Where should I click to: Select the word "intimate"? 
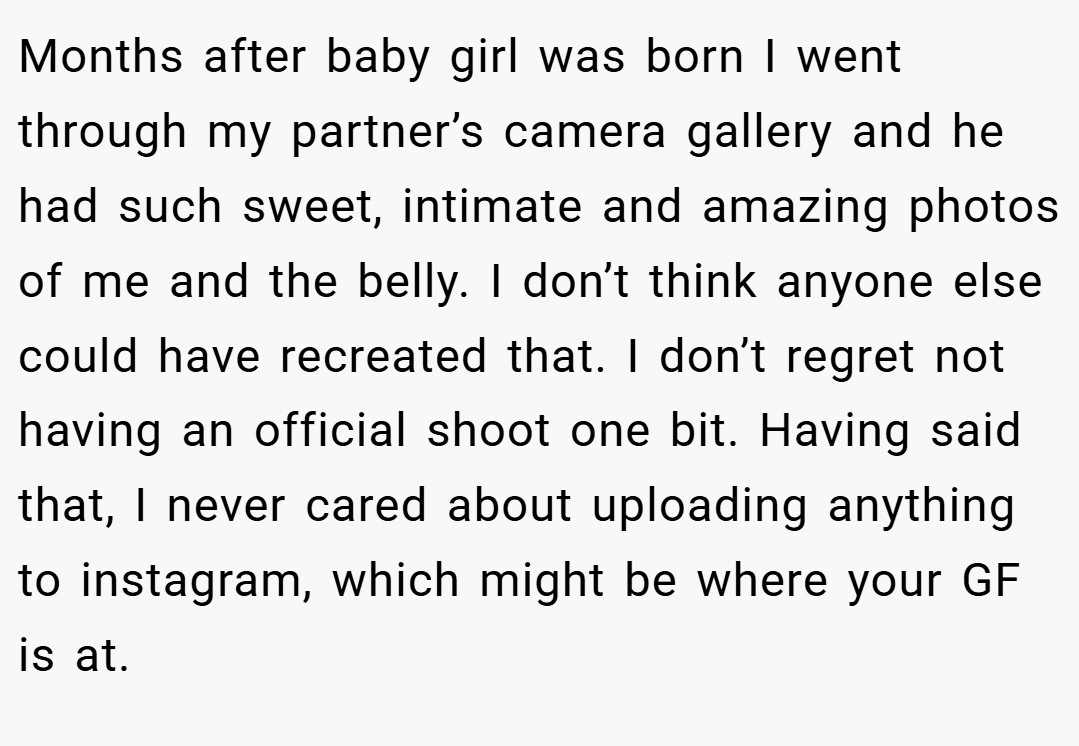pos(492,206)
